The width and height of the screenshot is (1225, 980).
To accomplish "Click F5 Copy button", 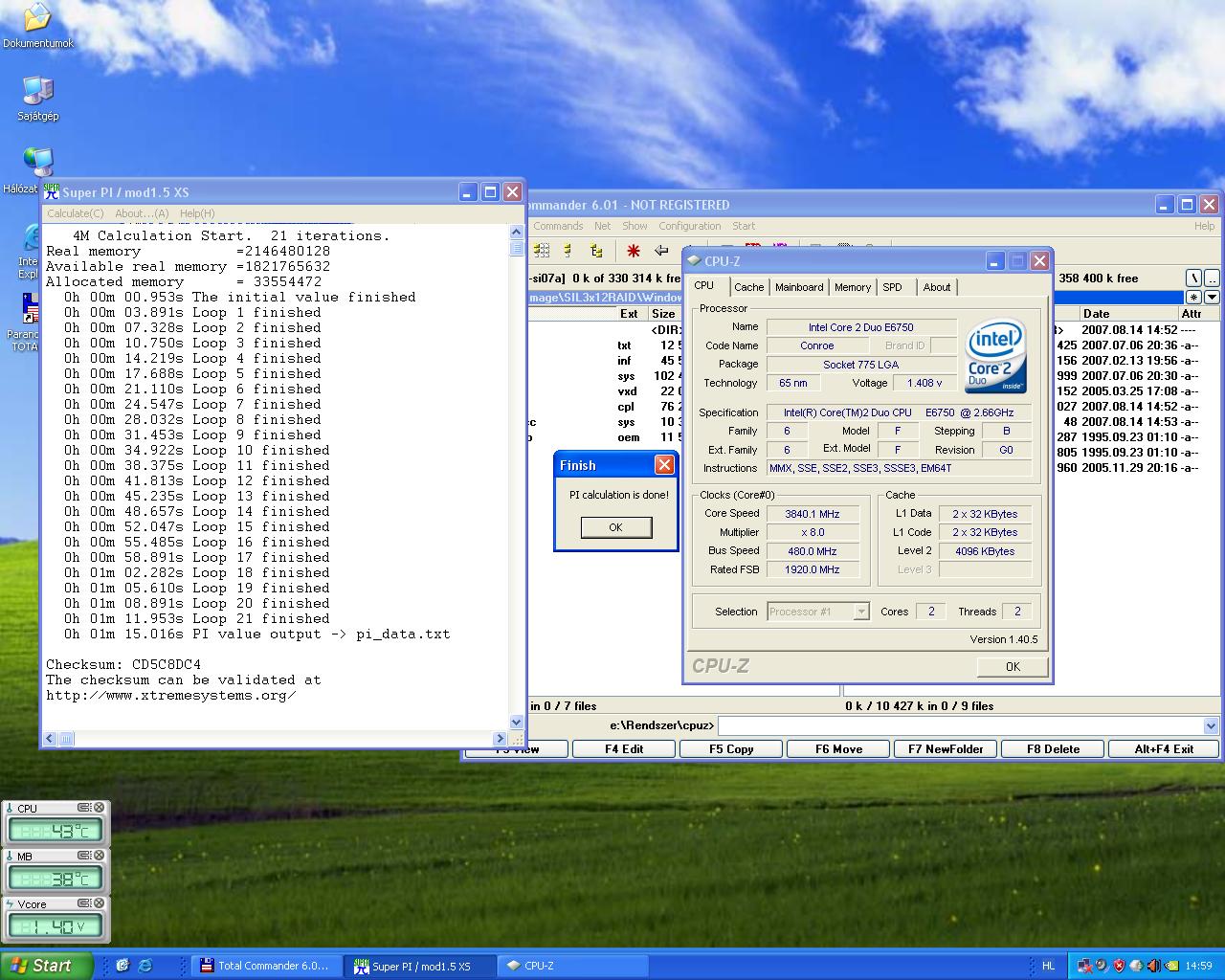I will (731, 749).
